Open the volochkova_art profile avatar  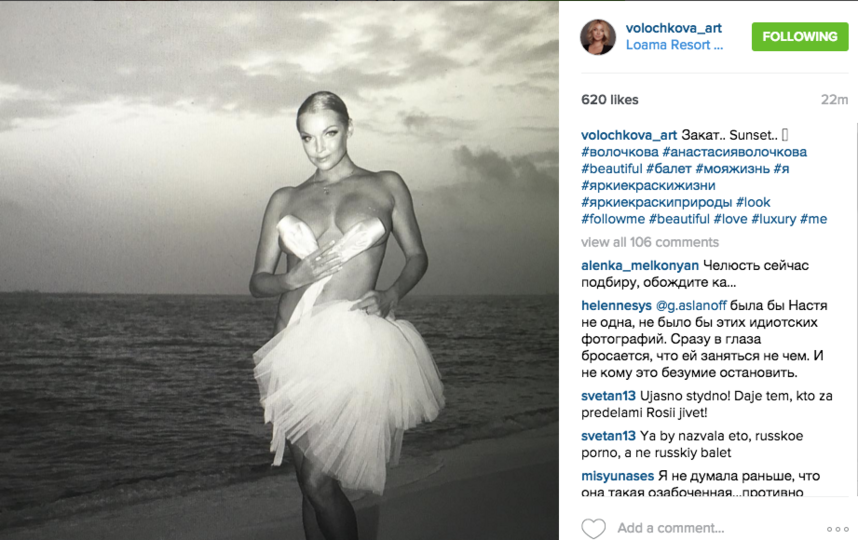tap(598, 37)
